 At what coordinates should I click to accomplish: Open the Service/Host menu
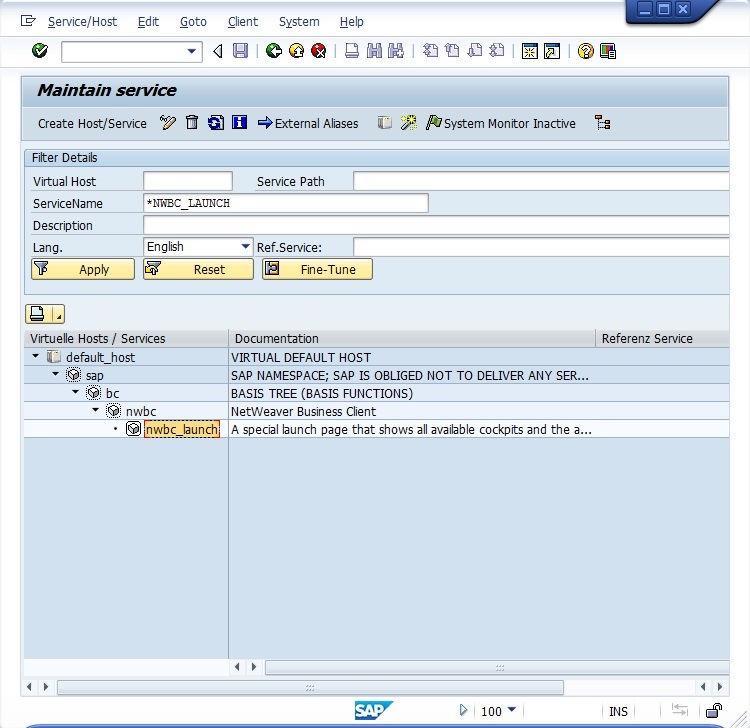[x=82, y=22]
